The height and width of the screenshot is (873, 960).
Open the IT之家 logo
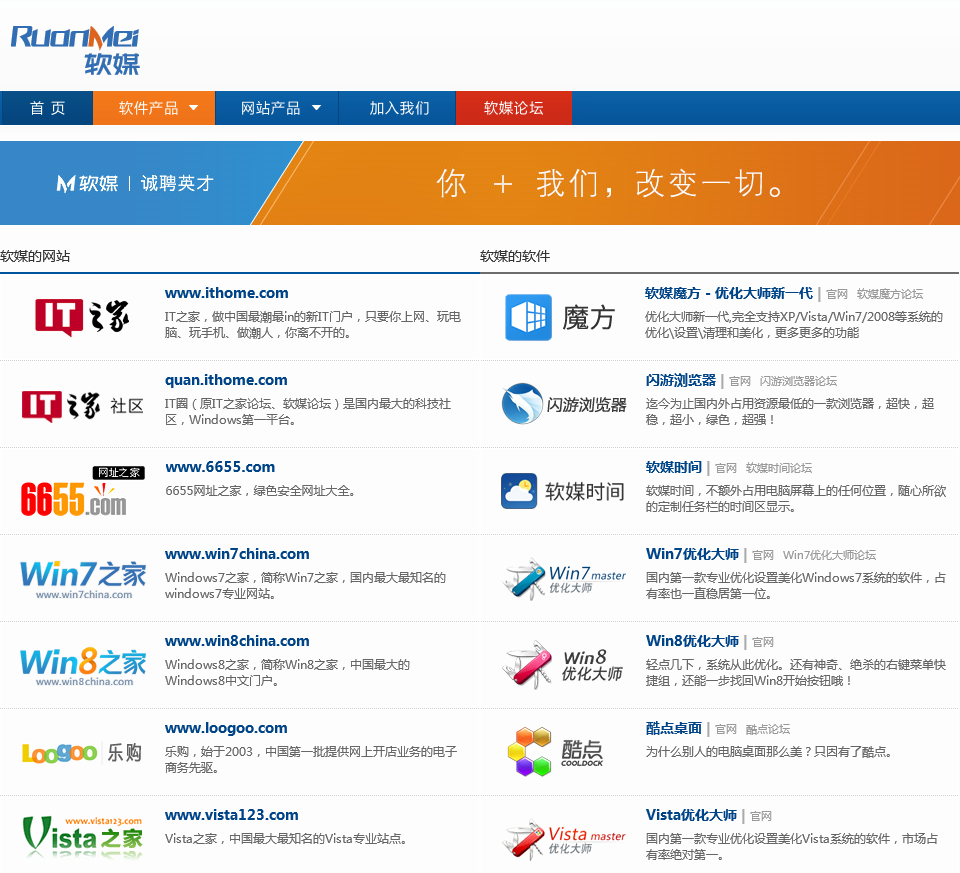[x=82, y=317]
